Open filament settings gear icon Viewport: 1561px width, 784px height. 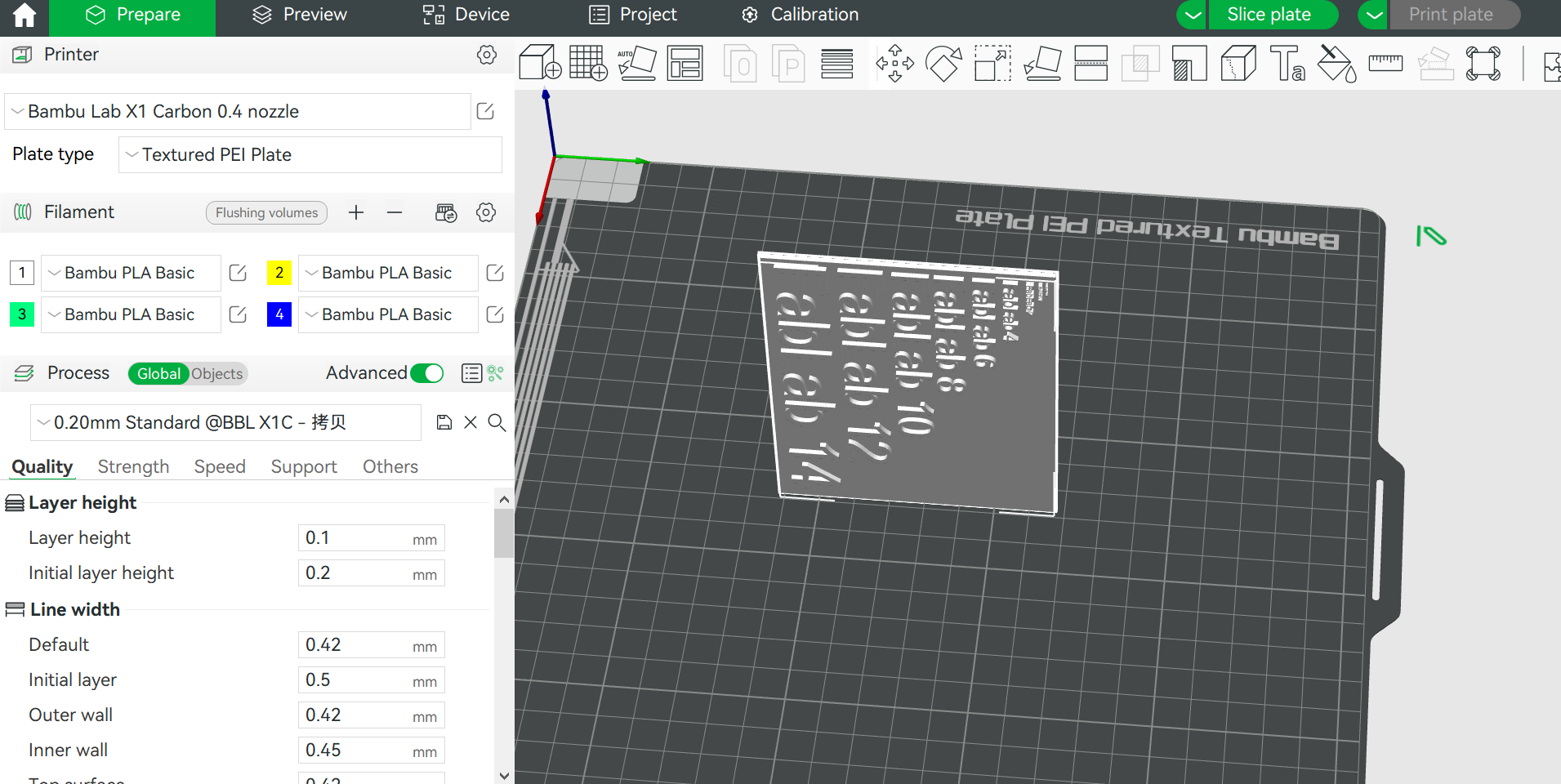pyautogui.click(x=486, y=212)
